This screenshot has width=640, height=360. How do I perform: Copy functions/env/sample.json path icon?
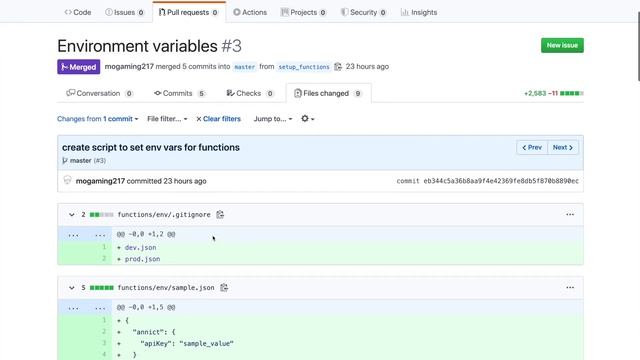pyautogui.click(x=224, y=287)
